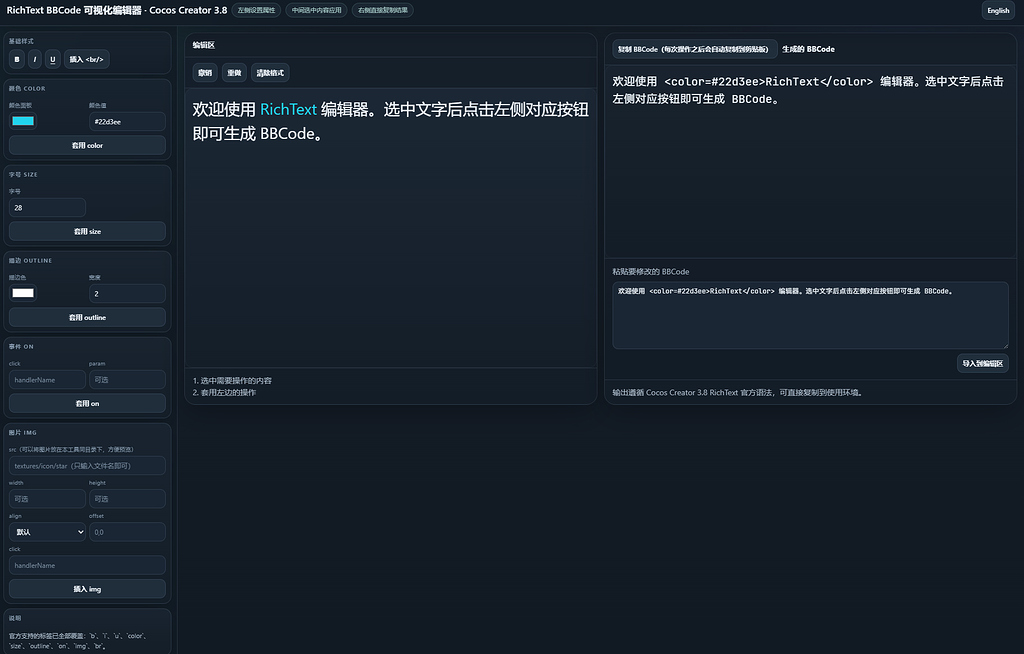Apply the color tag to selection
This screenshot has width=1024, height=654.
tap(87, 145)
